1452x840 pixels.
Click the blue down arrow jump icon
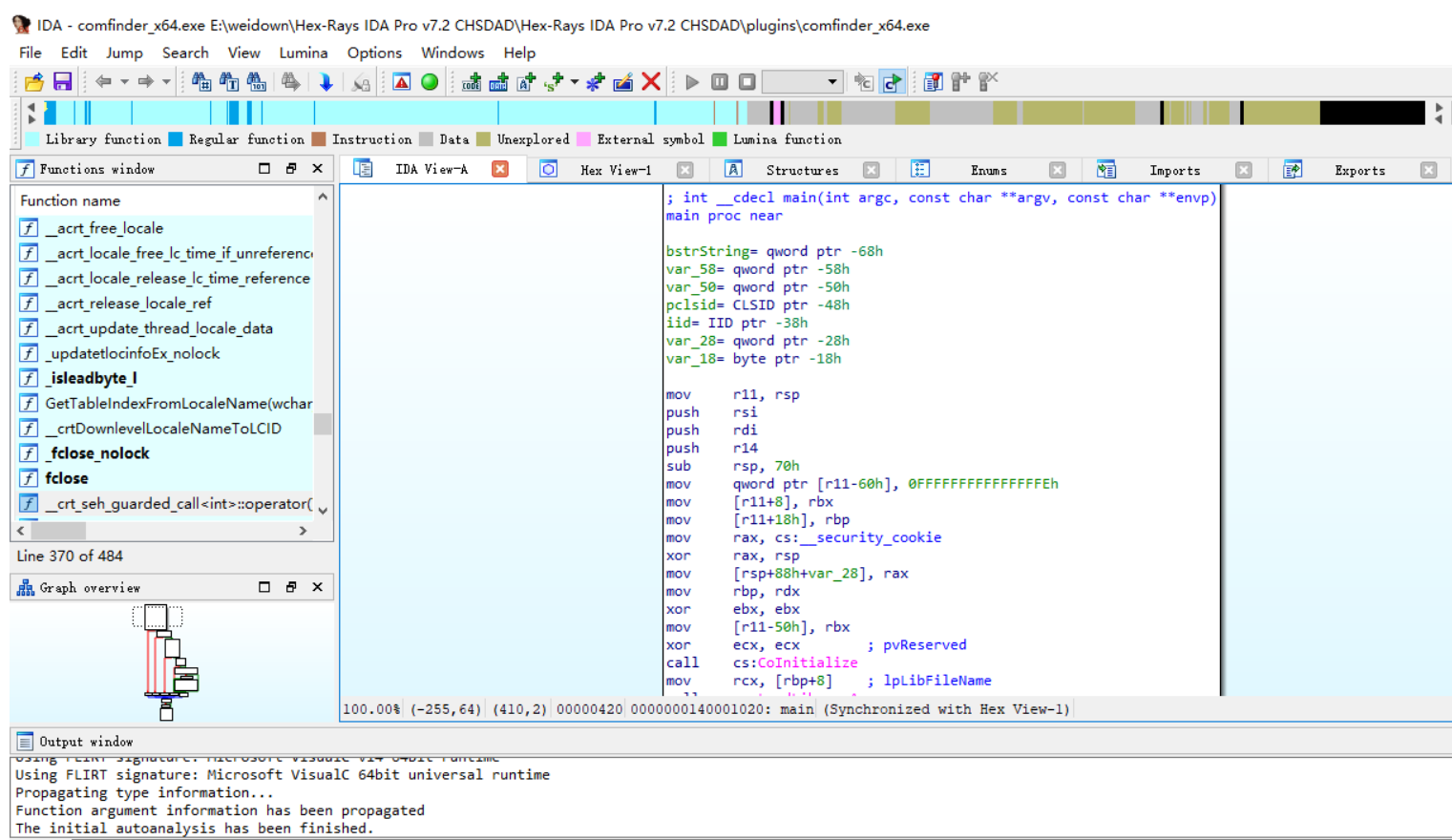(x=326, y=82)
